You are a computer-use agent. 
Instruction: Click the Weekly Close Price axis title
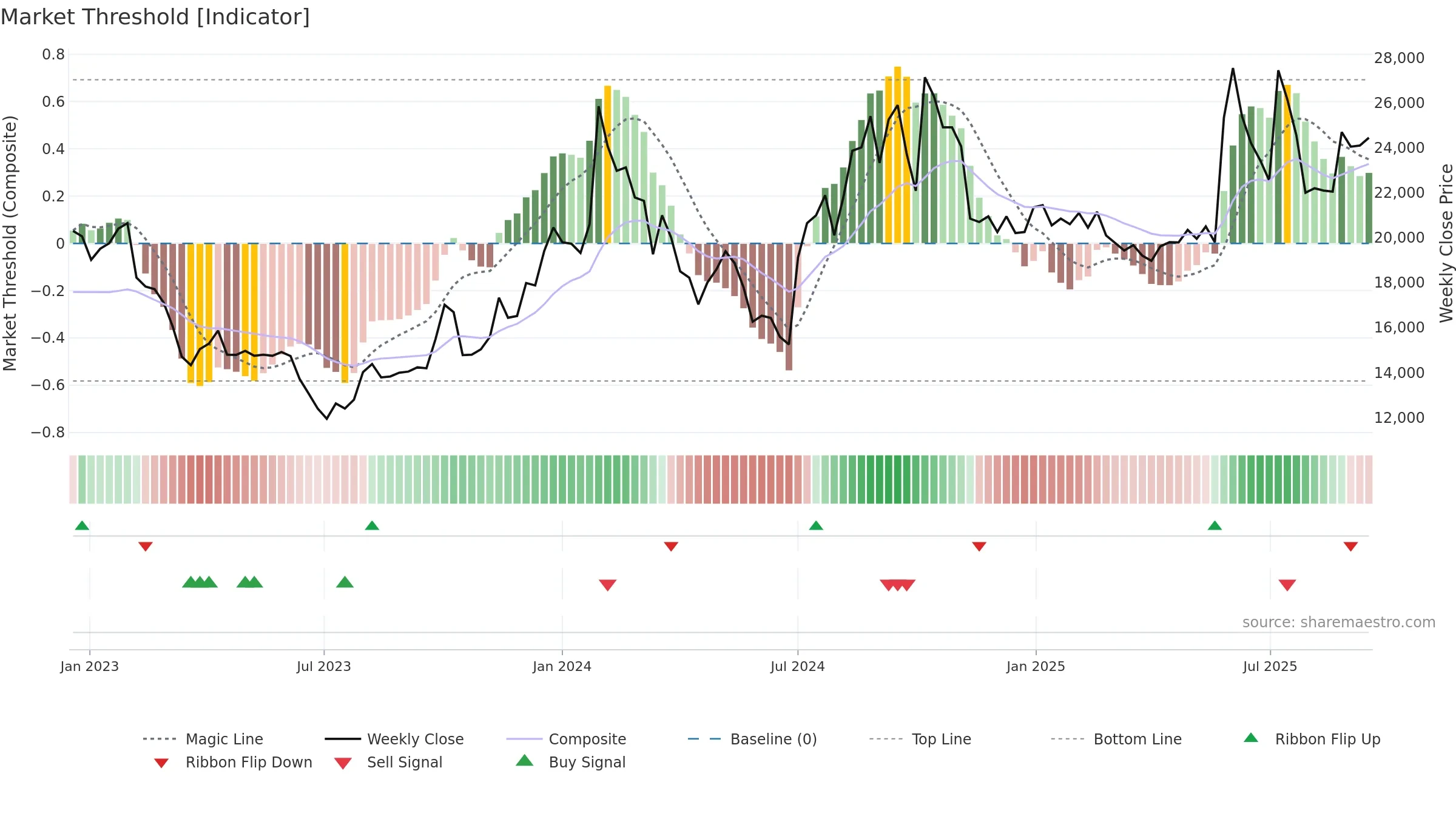click(x=1446, y=243)
